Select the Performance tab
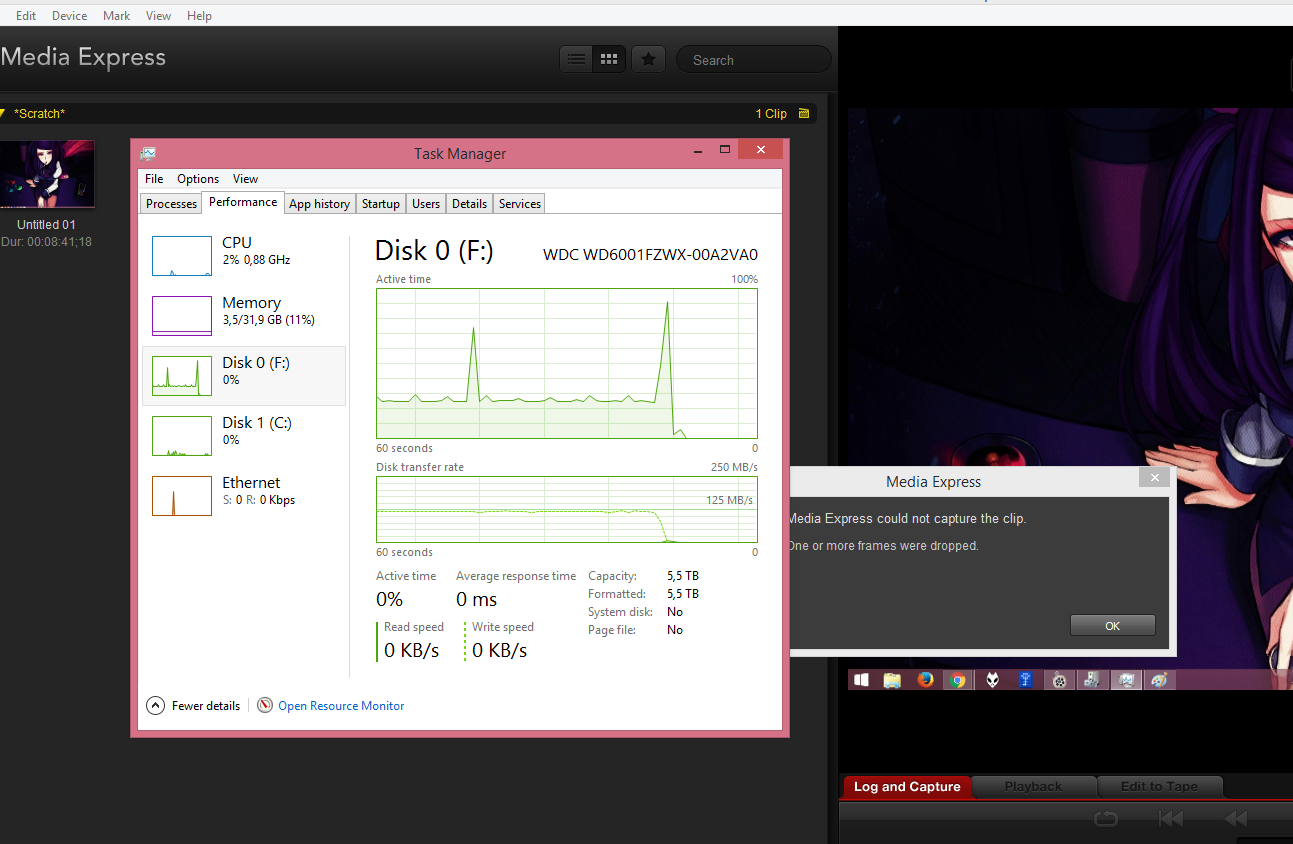1293x844 pixels. coord(243,202)
